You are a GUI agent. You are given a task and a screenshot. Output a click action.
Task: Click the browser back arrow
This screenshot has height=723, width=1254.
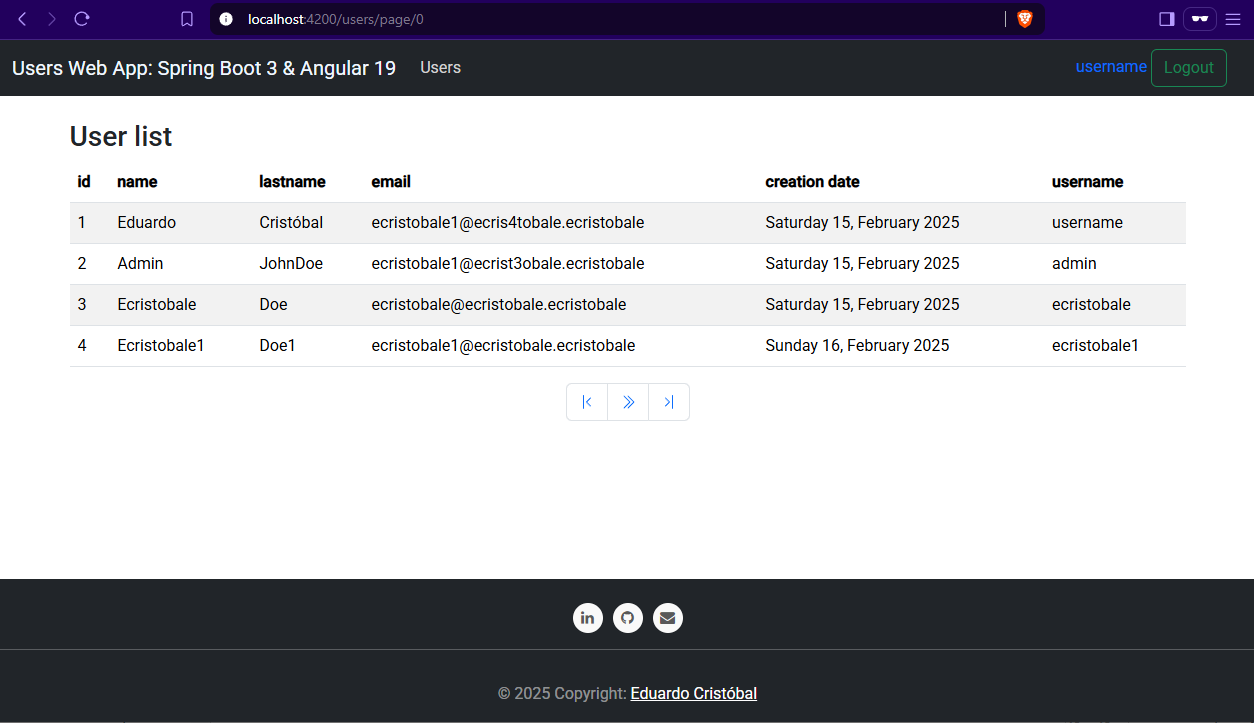[22, 19]
